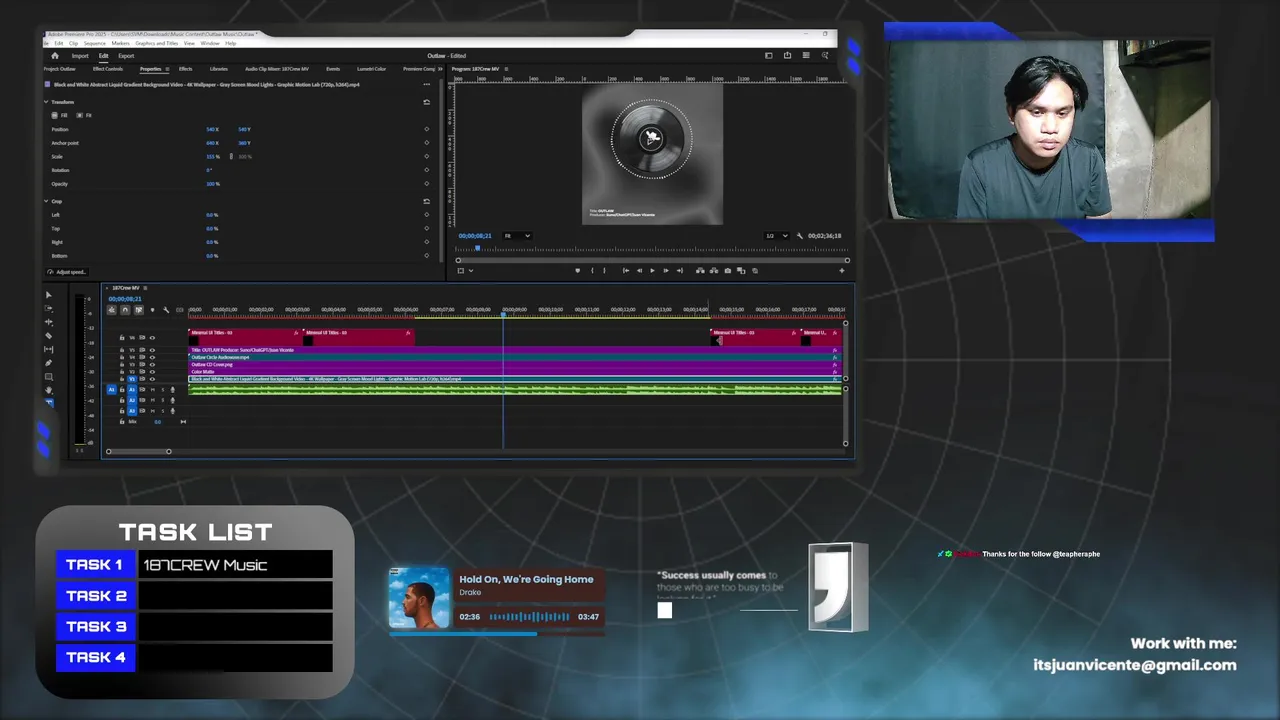Add a marker in the timeline header

click(x=152, y=310)
